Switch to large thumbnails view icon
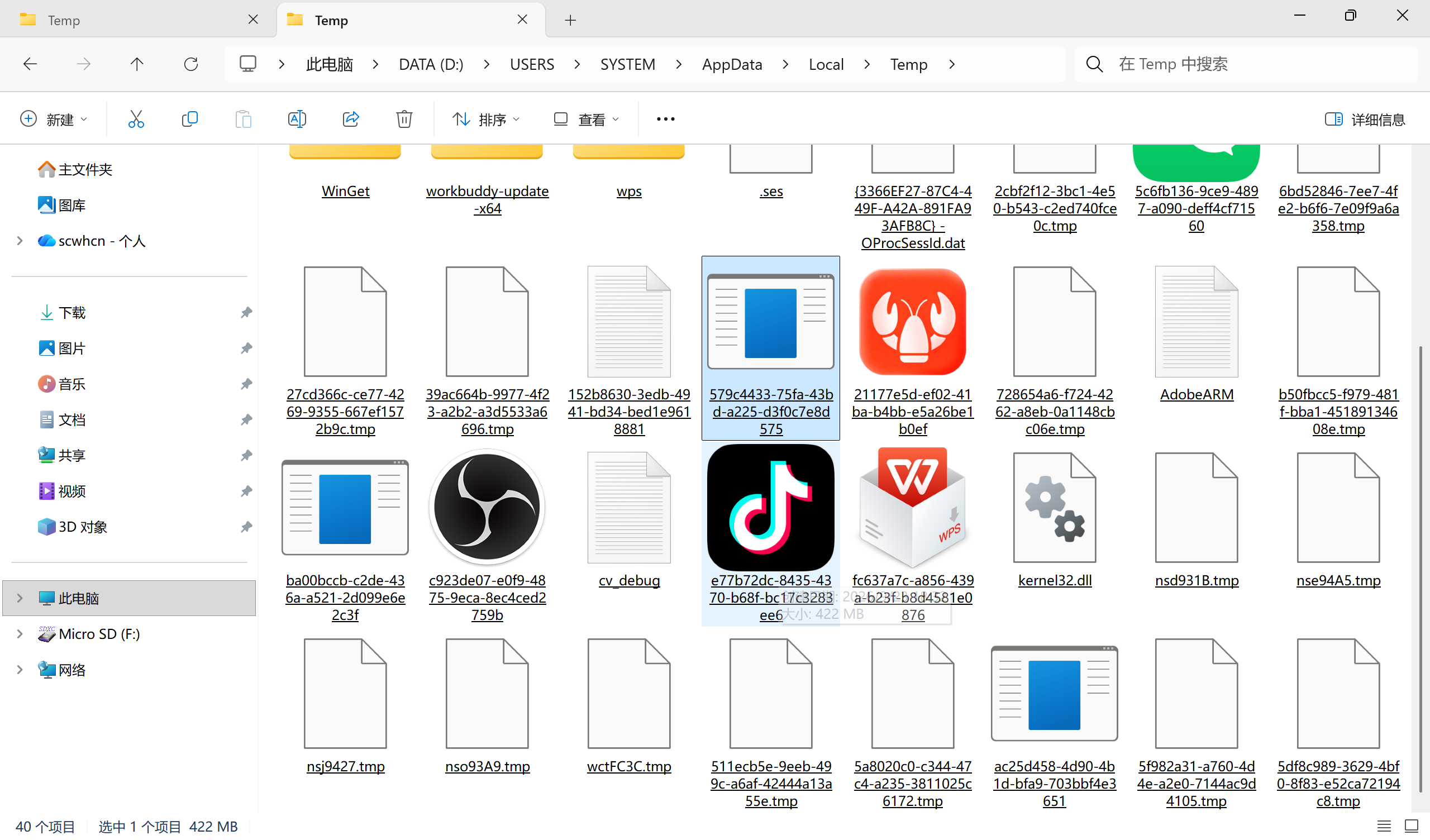Image resolution: width=1430 pixels, height=840 pixels. pos(1412,827)
